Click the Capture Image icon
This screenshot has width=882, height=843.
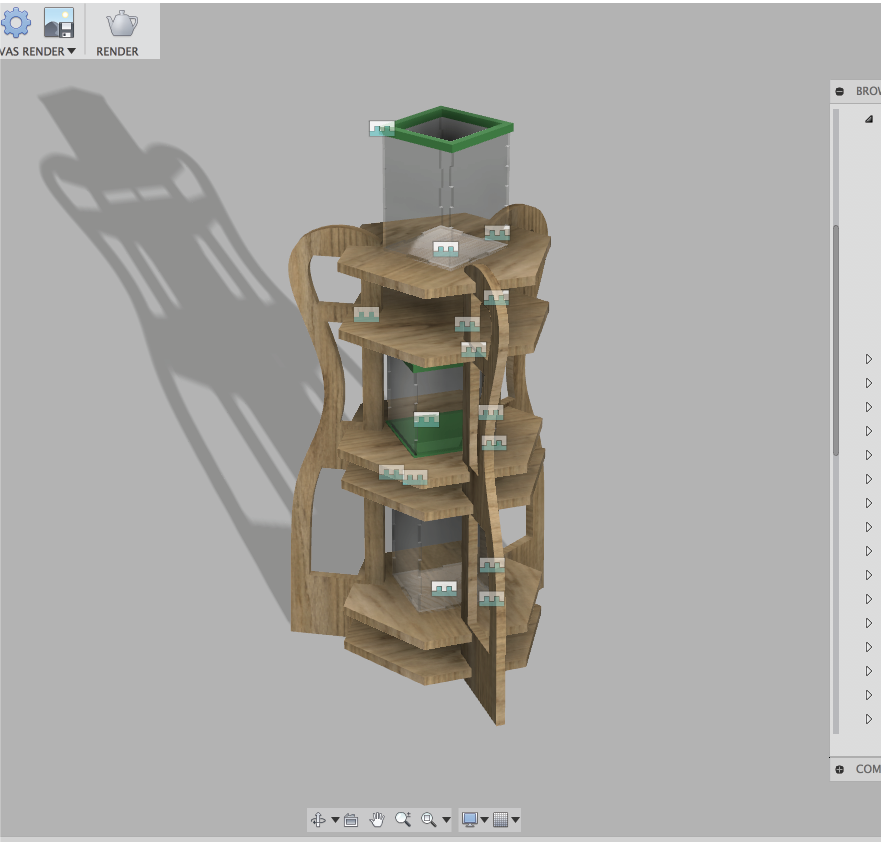click(59, 21)
